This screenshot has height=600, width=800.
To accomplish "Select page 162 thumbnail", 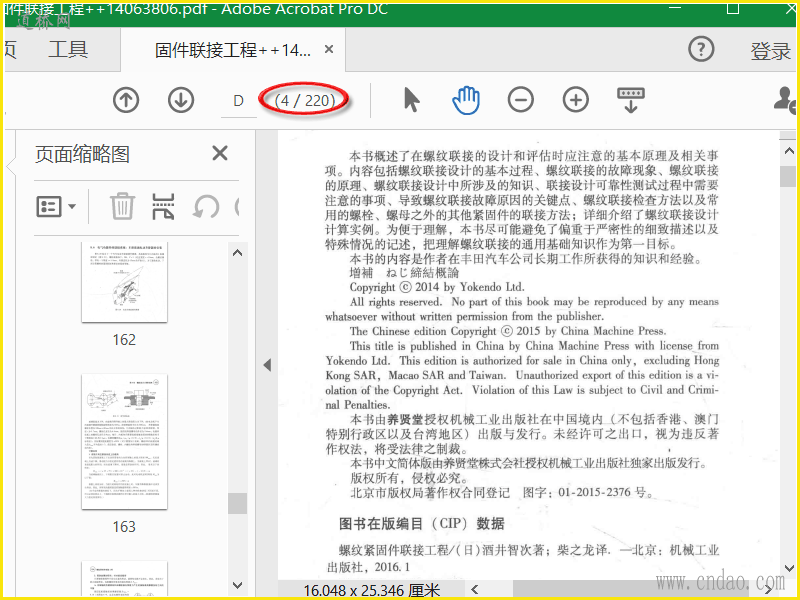I will coord(124,282).
